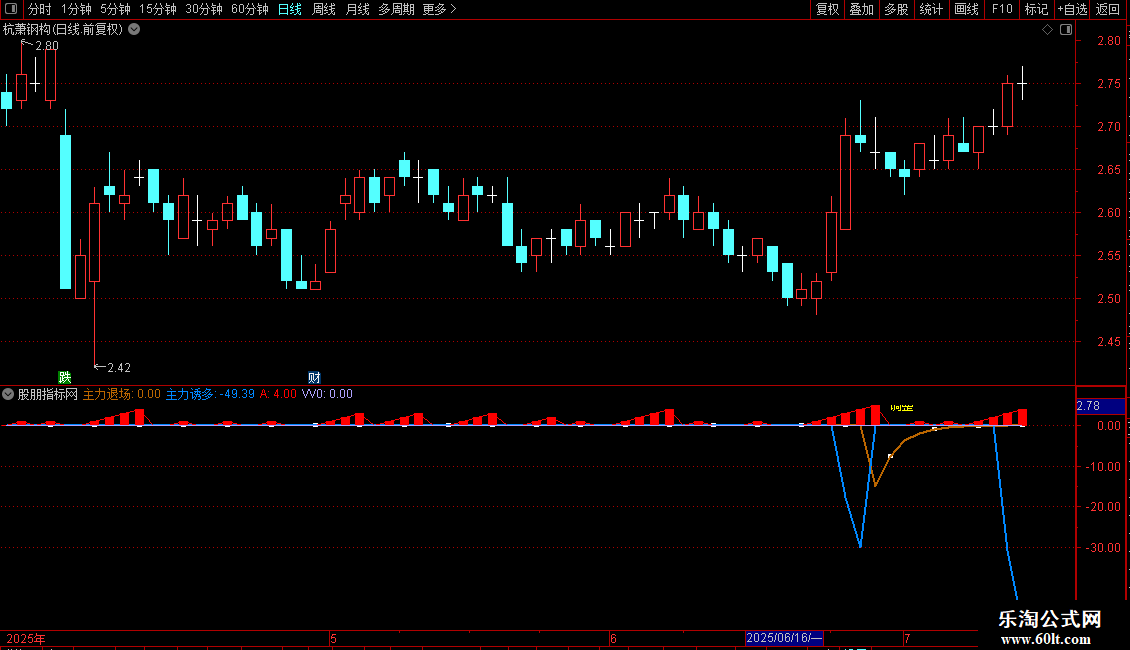Viewport: 1130px width, 650px height.
Task: Click the 2.42 low price label
Action: [119, 368]
